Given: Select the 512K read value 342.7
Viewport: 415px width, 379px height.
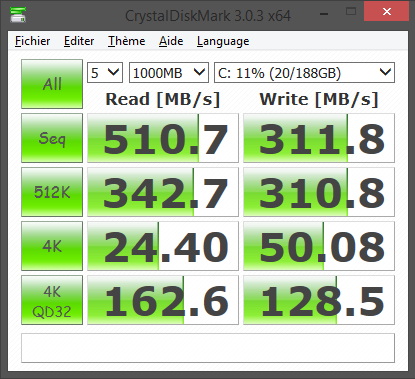Looking at the screenshot, I should point(163,192).
